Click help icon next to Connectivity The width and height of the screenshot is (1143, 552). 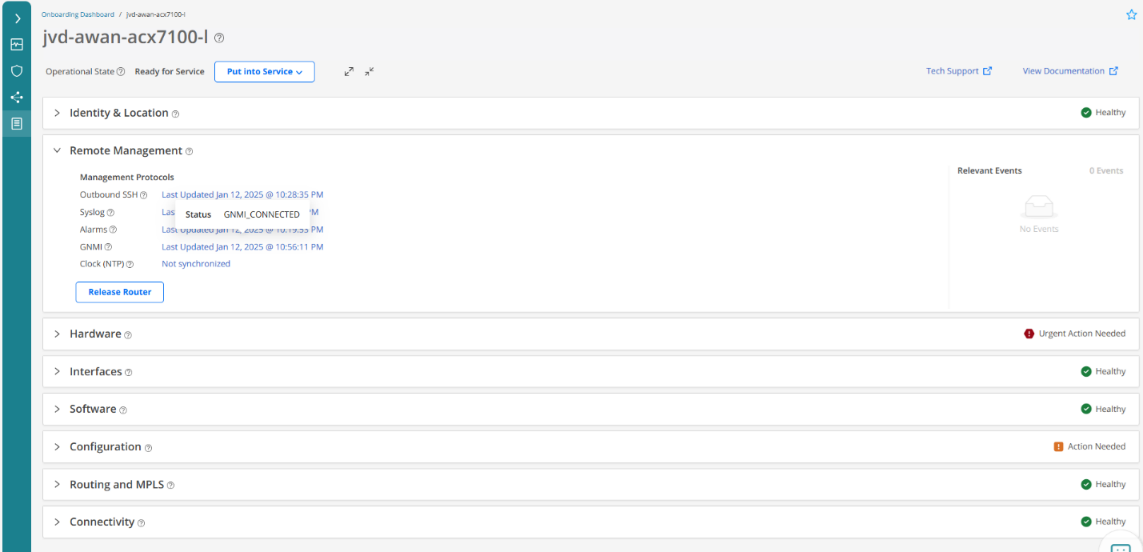(x=141, y=524)
